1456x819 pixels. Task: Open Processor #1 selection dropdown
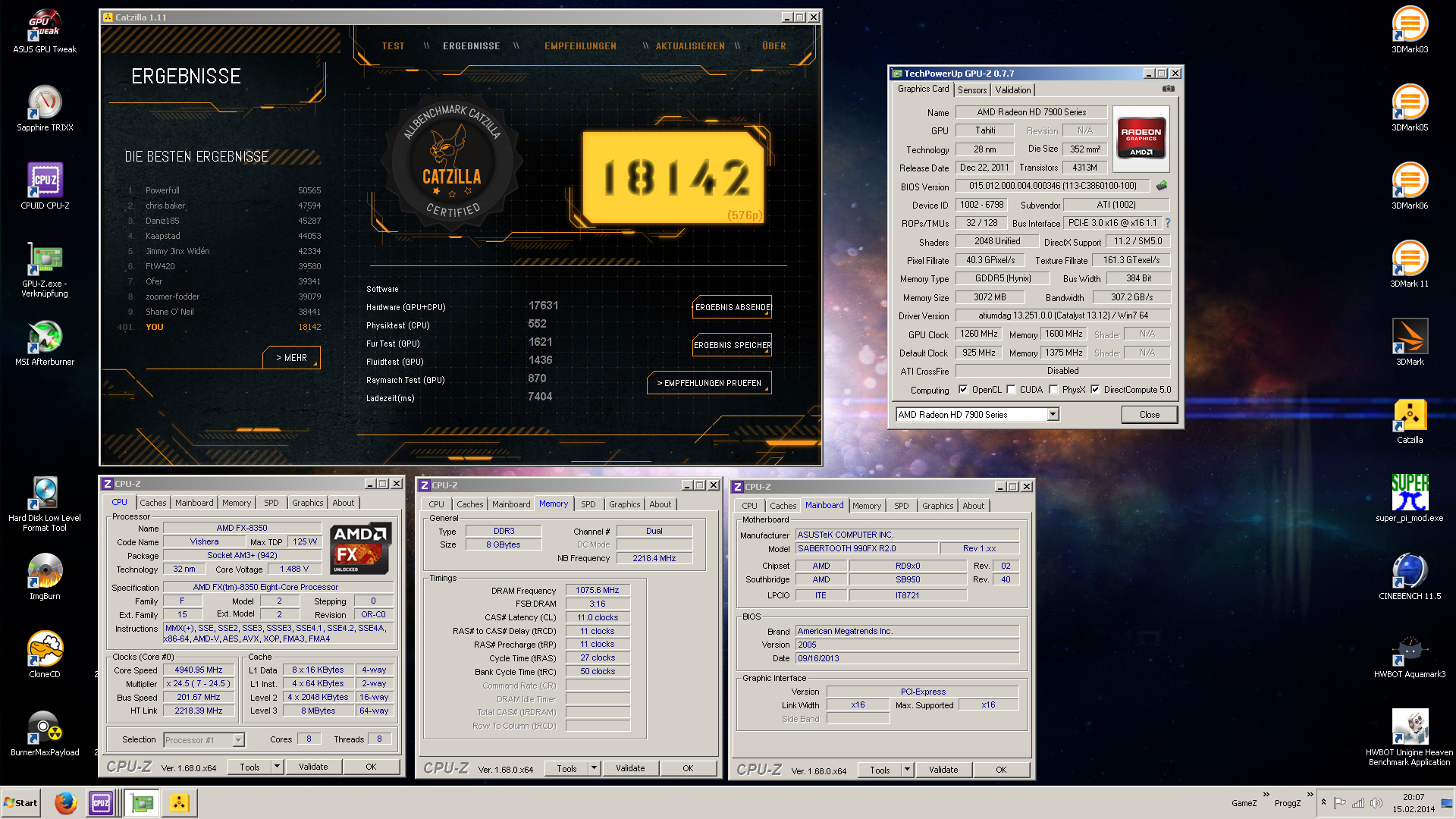pyautogui.click(x=238, y=739)
